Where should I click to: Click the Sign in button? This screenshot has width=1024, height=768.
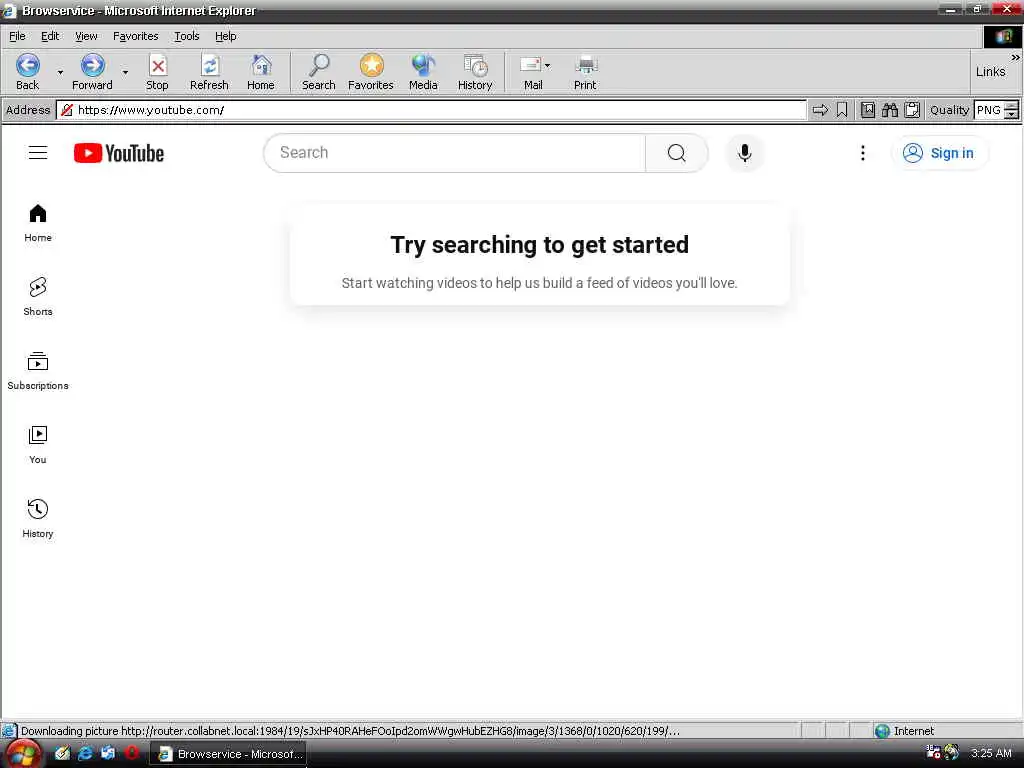pyautogui.click(x=939, y=153)
